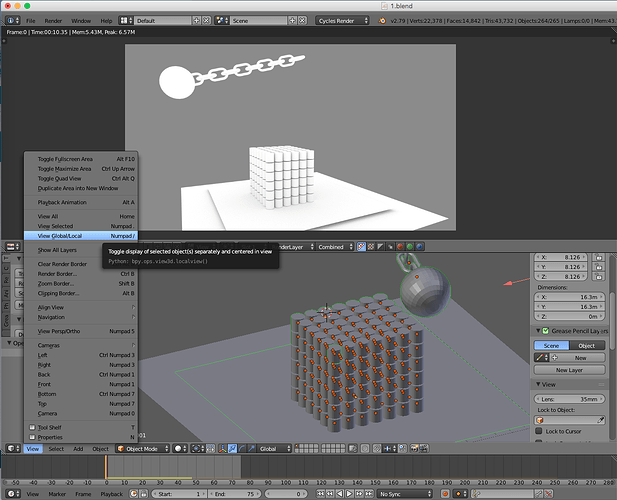
Task: Choose View Persp/Ortho menu entry
Action: point(81,331)
